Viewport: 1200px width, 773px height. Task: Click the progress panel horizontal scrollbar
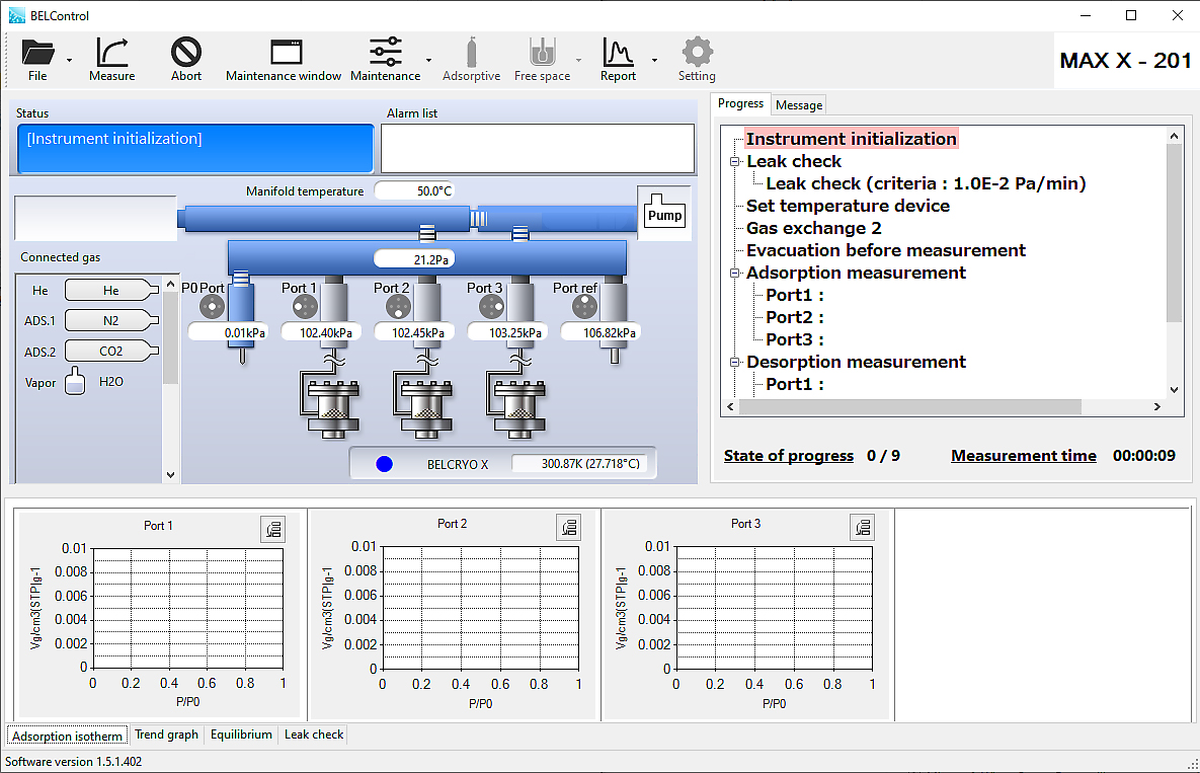[x=910, y=407]
